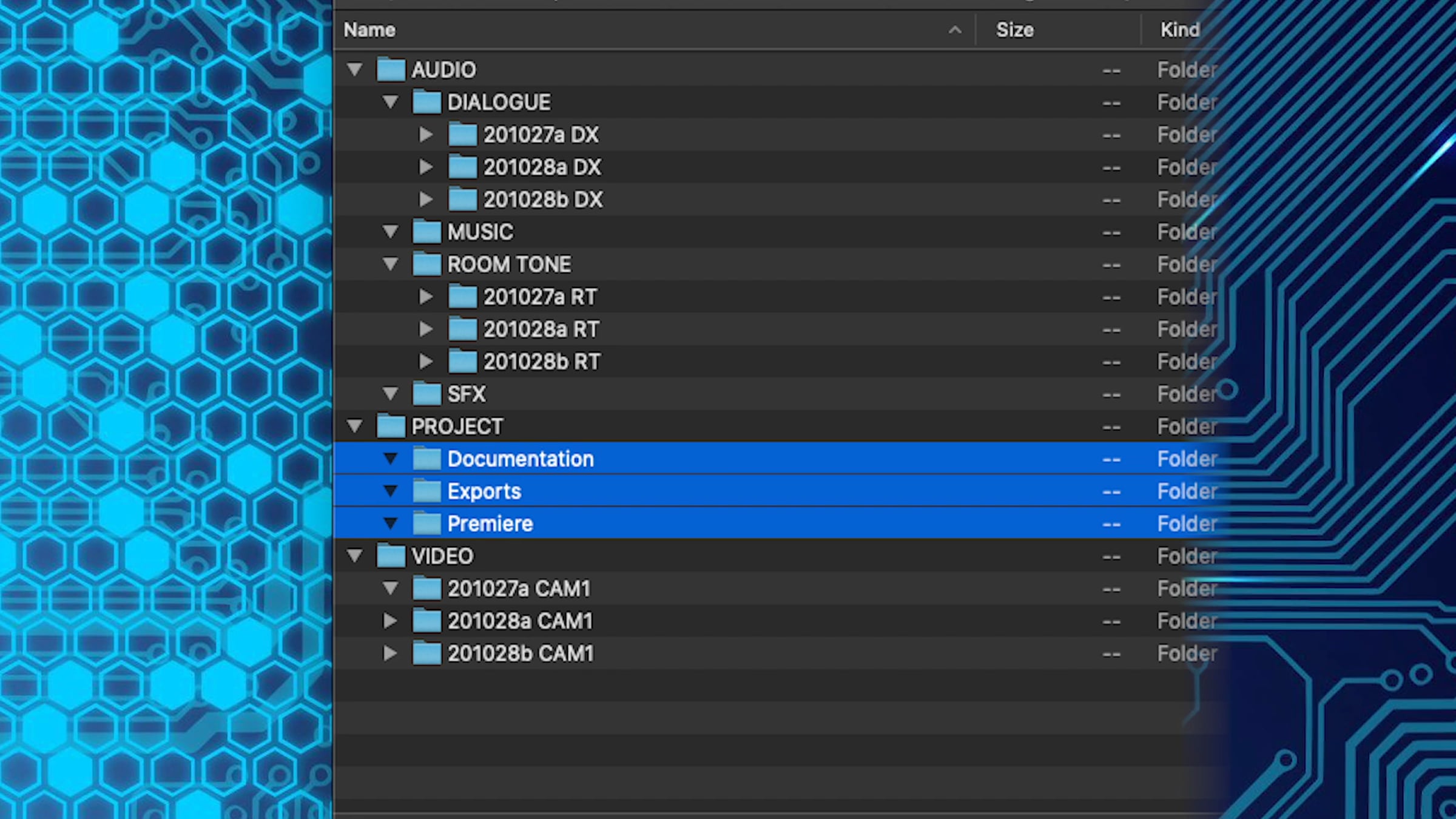Select the Exports folder name
Screen dimensions: 1456x819
pyautogui.click(x=484, y=491)
